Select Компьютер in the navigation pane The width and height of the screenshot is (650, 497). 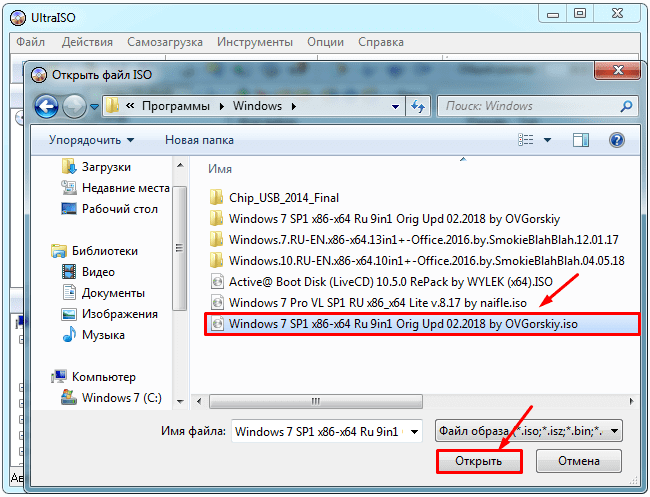[x=94, y=377]
